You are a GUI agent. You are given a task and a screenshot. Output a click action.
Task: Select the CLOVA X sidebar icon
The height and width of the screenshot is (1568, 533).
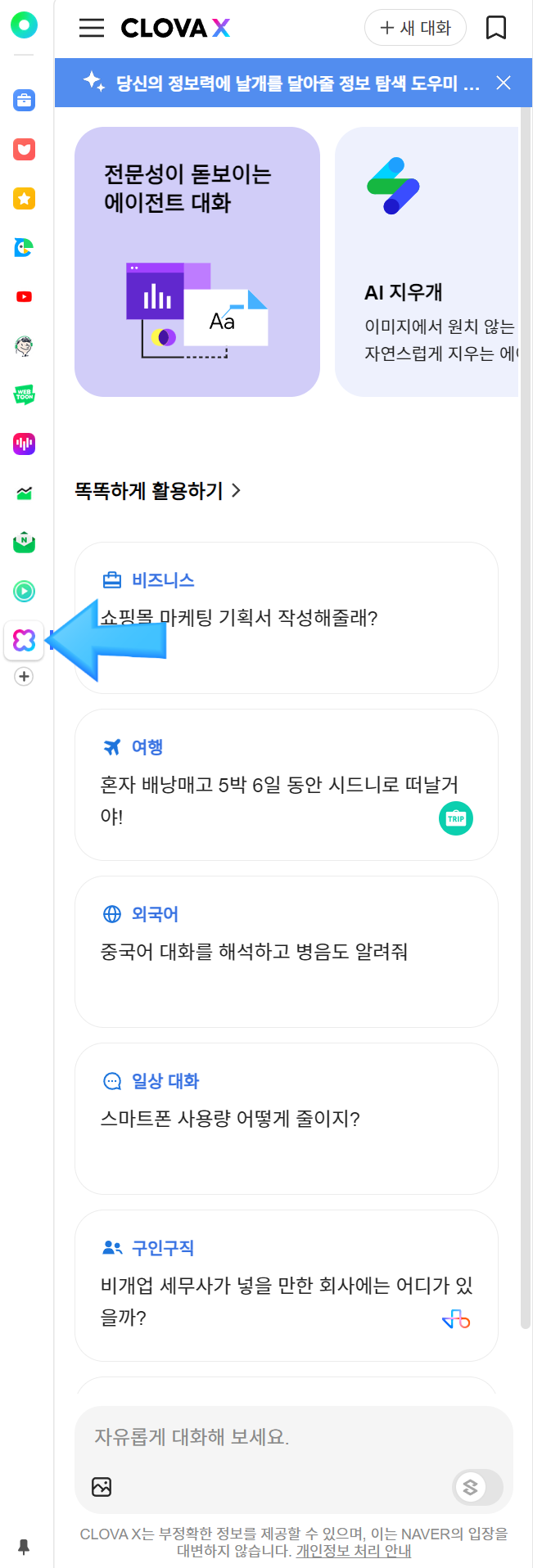click(x=24, y=640)
